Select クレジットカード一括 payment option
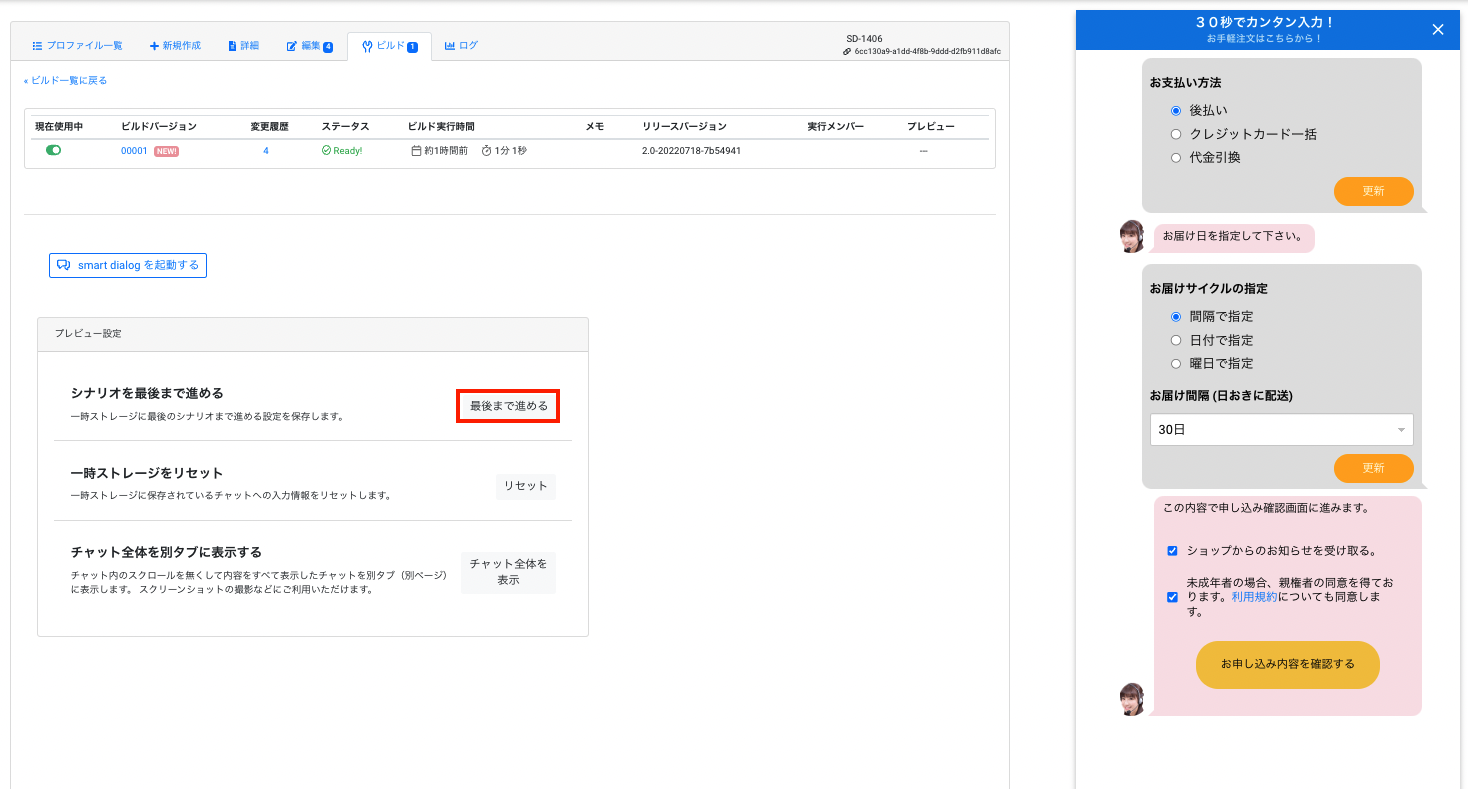Screen dimensions: 1468x789 pos(1176,134)
